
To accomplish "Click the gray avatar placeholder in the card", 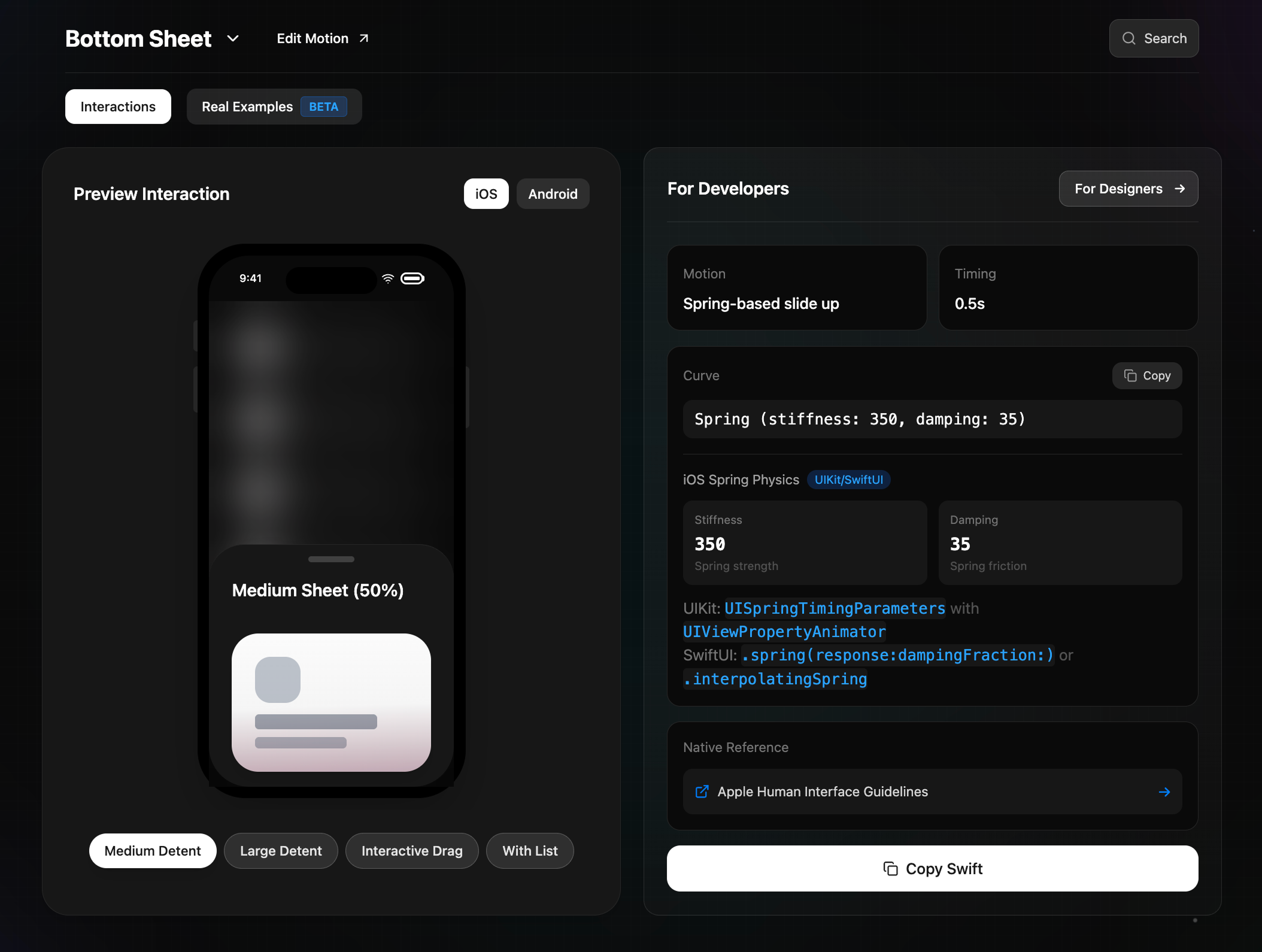I will click(x=278, y=680).
